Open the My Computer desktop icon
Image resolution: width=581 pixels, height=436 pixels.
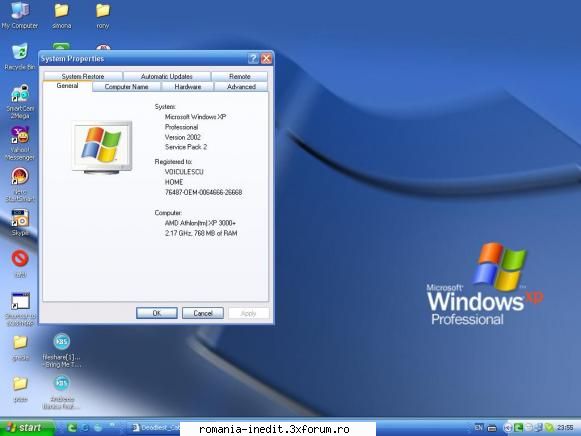click(20, 15)
